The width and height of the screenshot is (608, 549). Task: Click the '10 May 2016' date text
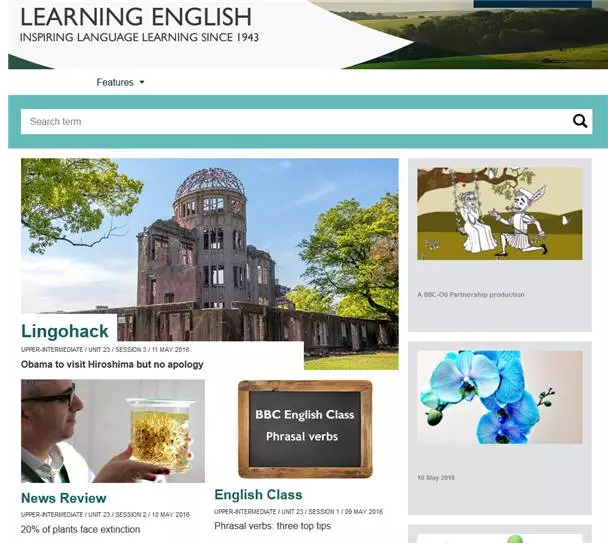tap(436, 478)
